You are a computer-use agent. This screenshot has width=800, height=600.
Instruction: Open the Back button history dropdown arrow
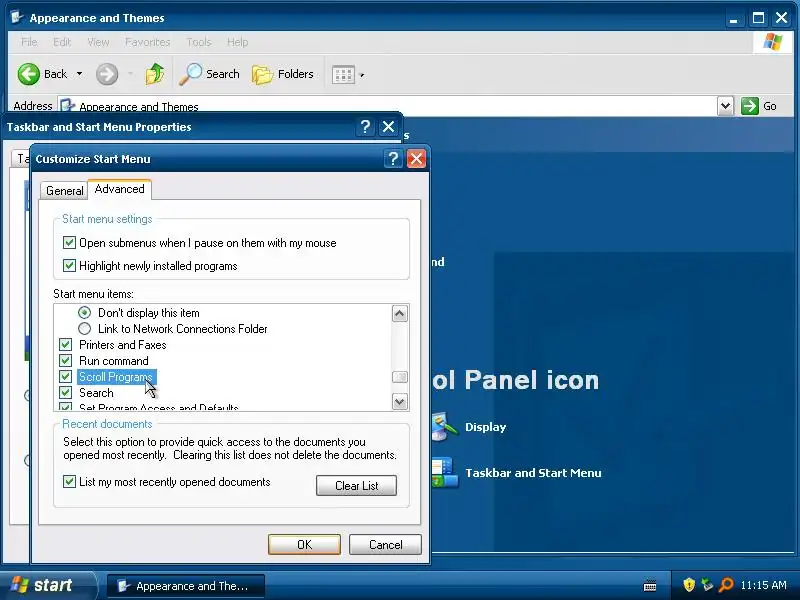[x=80, y=74]
